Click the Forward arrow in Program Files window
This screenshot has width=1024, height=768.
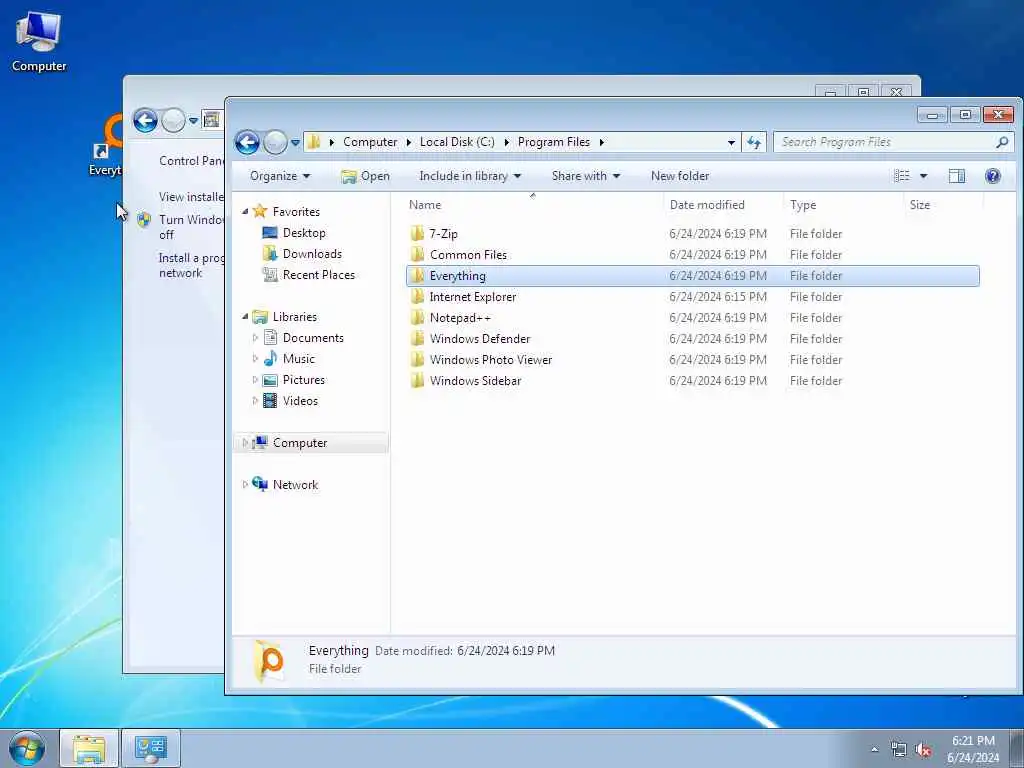coord(275,142)
